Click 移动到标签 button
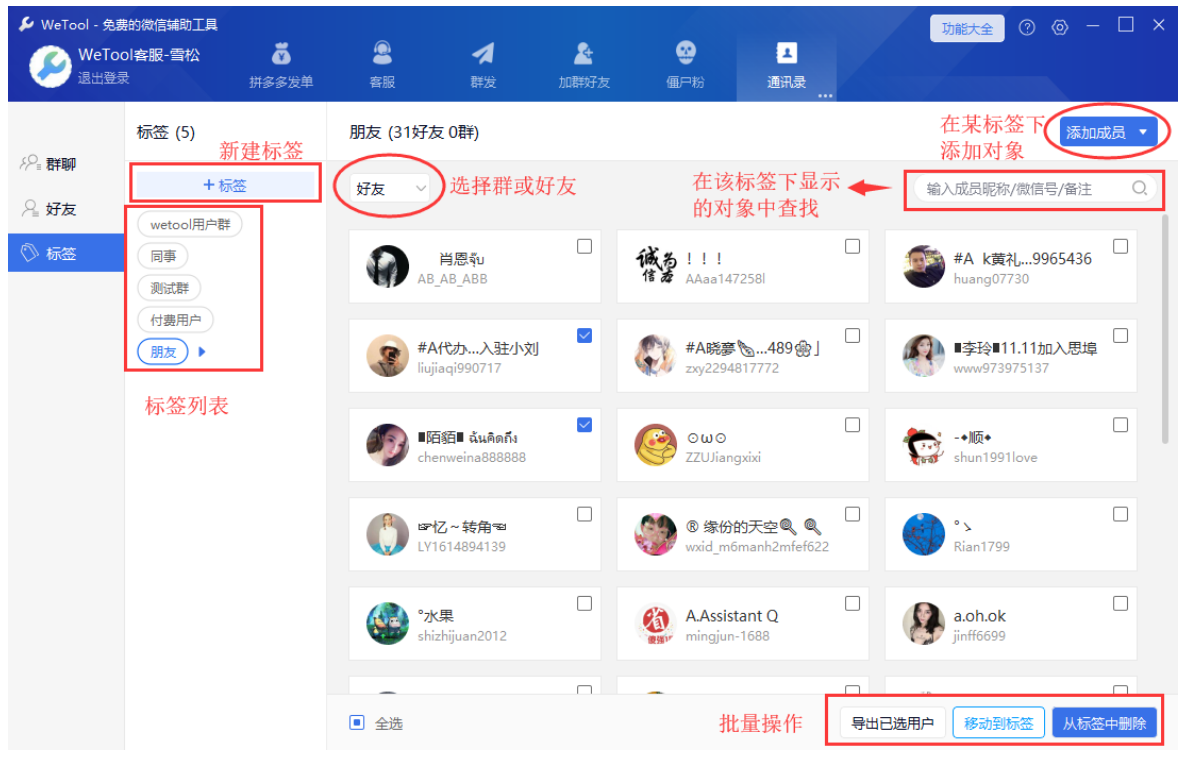The image size is (1203, 781). (x=999, y=723)
